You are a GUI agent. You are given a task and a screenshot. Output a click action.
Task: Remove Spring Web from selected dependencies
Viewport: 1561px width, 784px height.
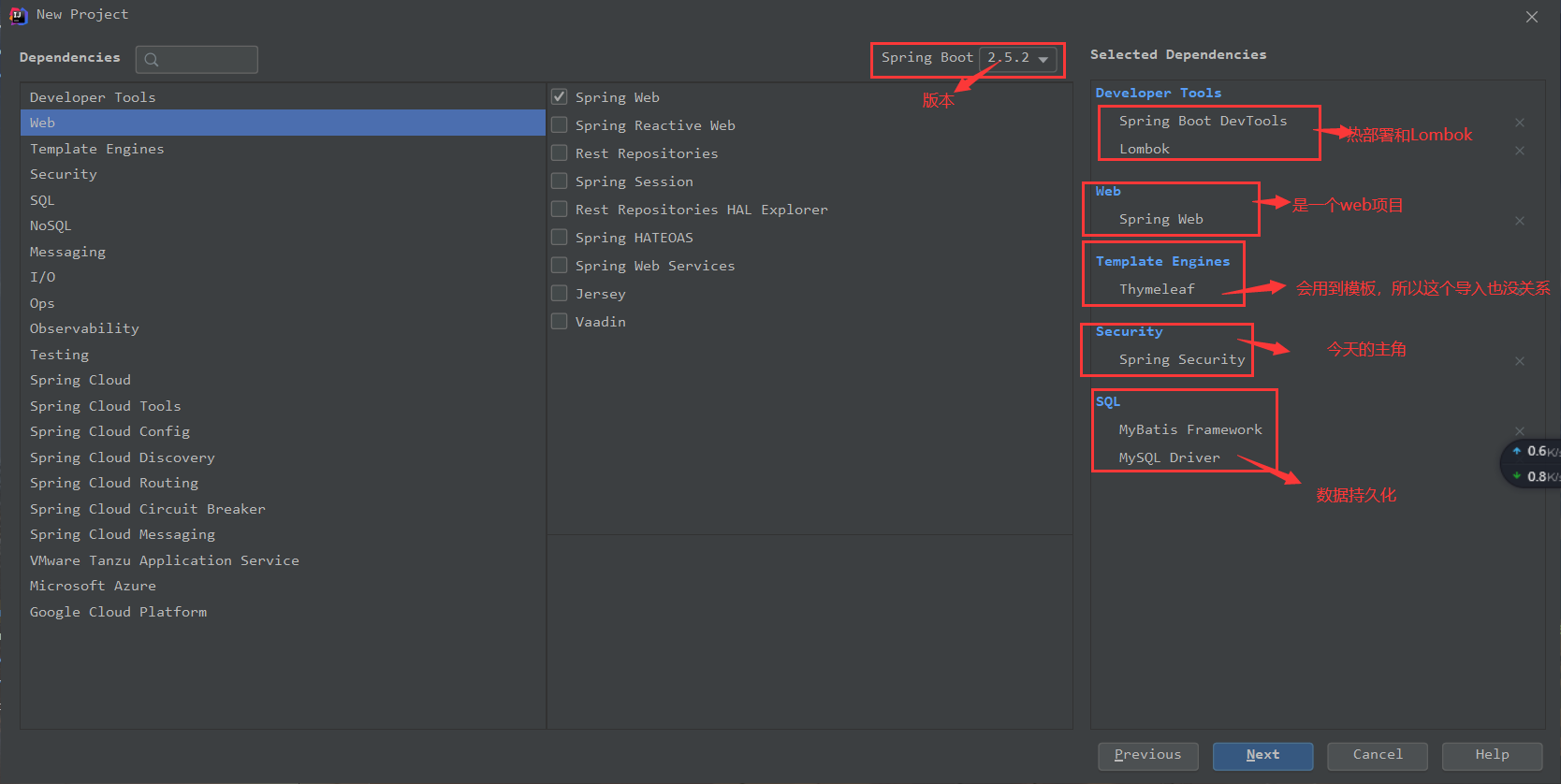point(1520,221)
